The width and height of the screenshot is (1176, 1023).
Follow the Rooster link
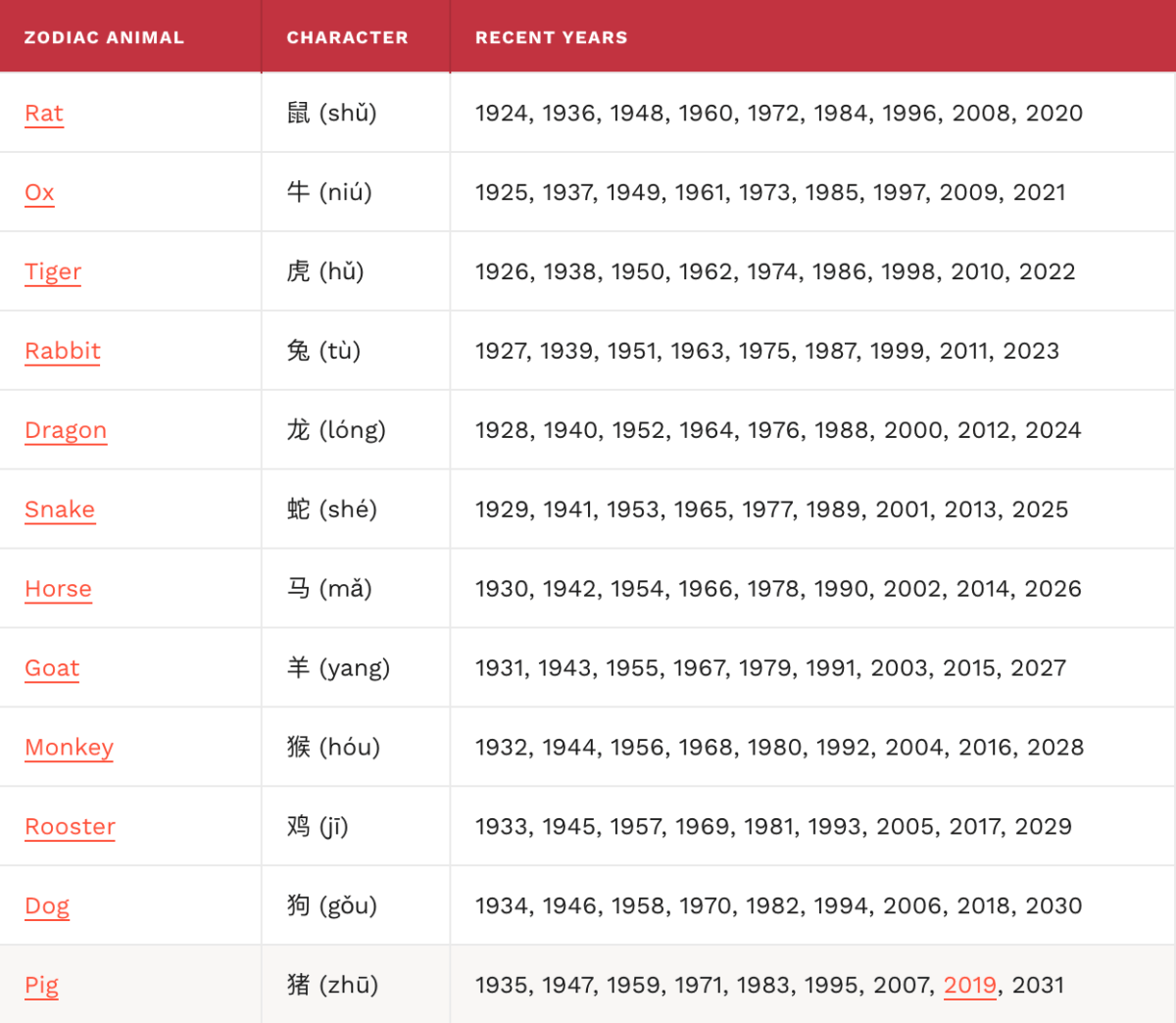70,828
